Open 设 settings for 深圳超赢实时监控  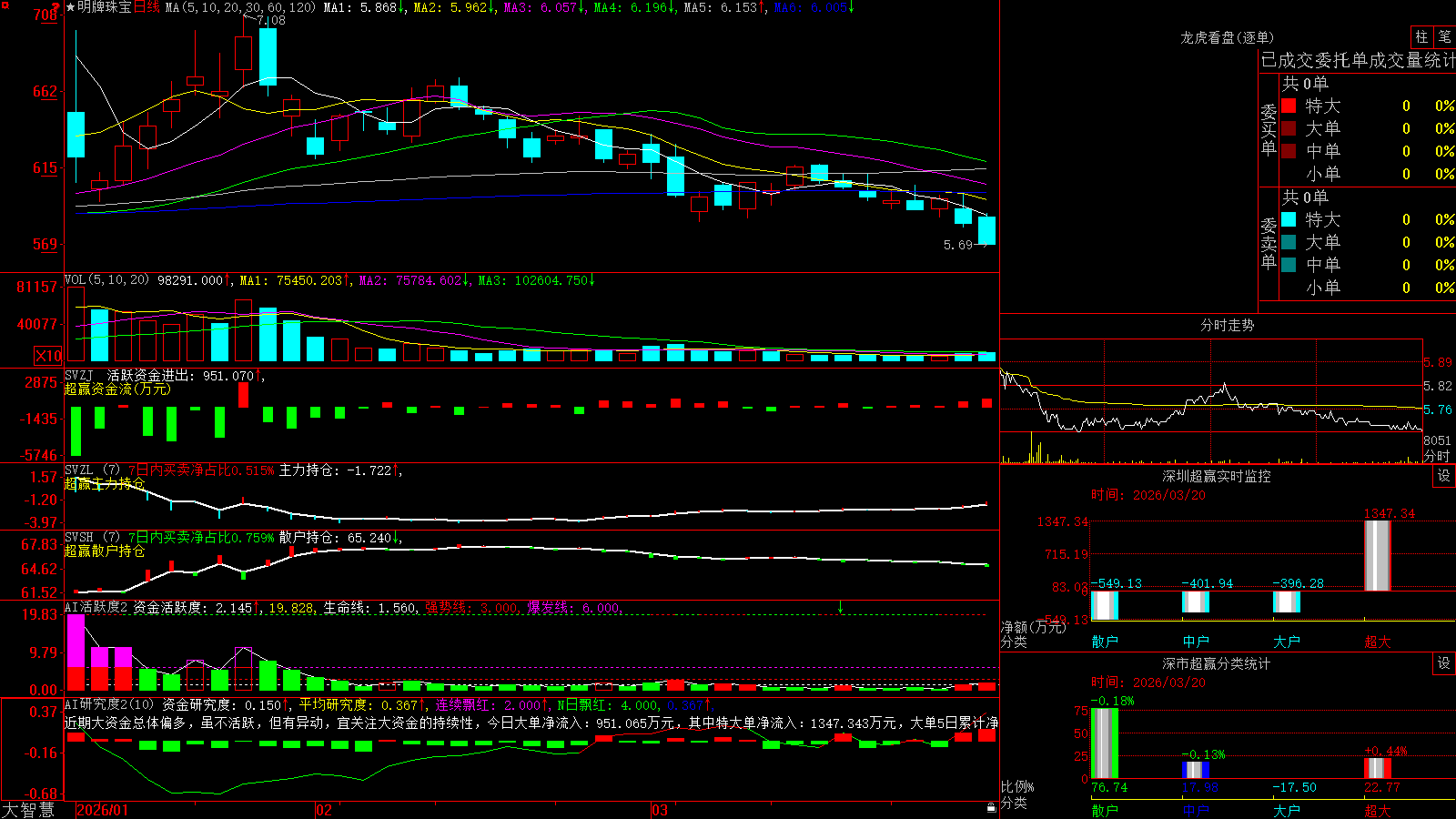[x=1444, y=476]
